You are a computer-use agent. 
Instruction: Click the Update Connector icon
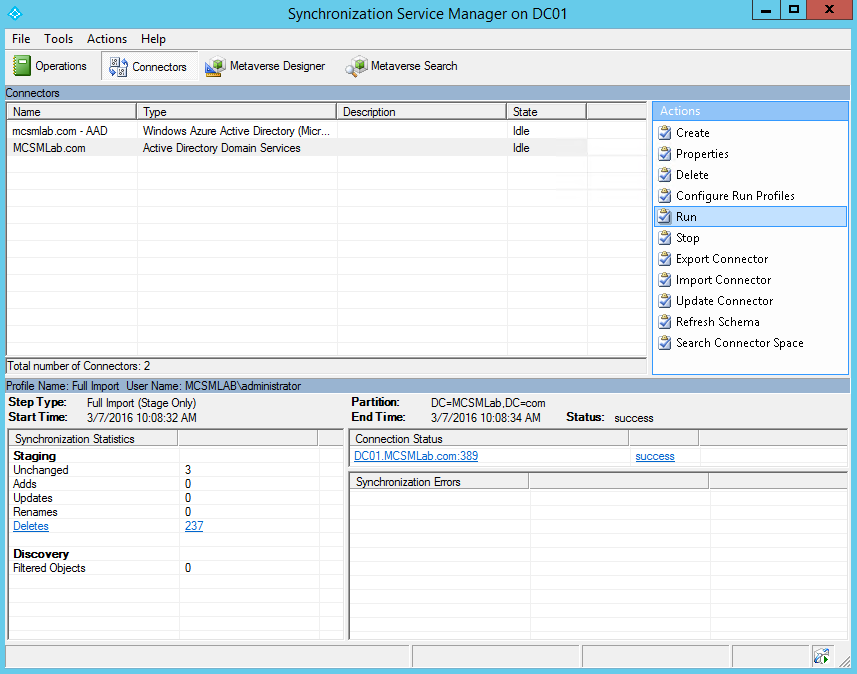point(665,301)
